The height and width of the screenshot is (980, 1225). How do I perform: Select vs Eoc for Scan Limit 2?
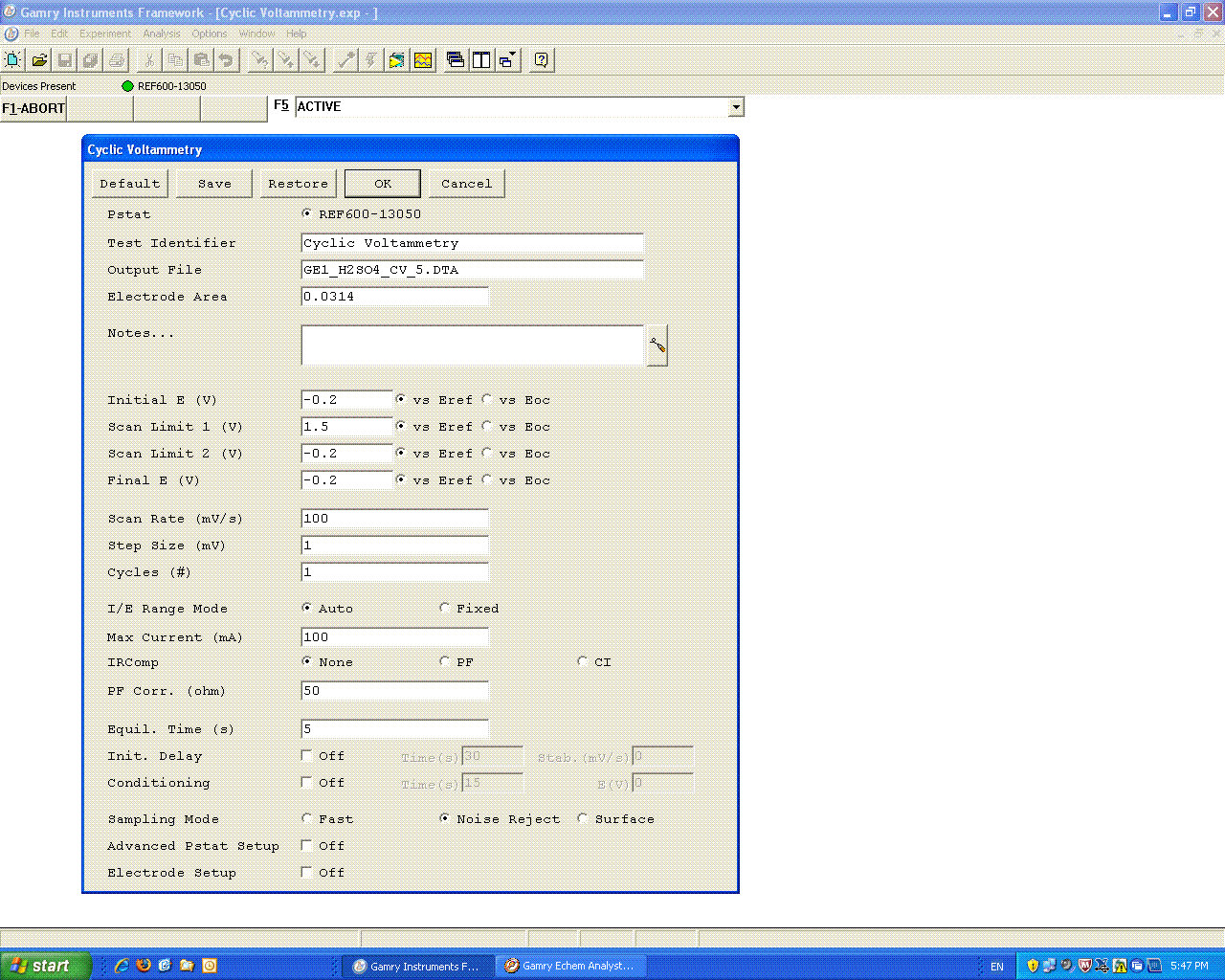487,453
